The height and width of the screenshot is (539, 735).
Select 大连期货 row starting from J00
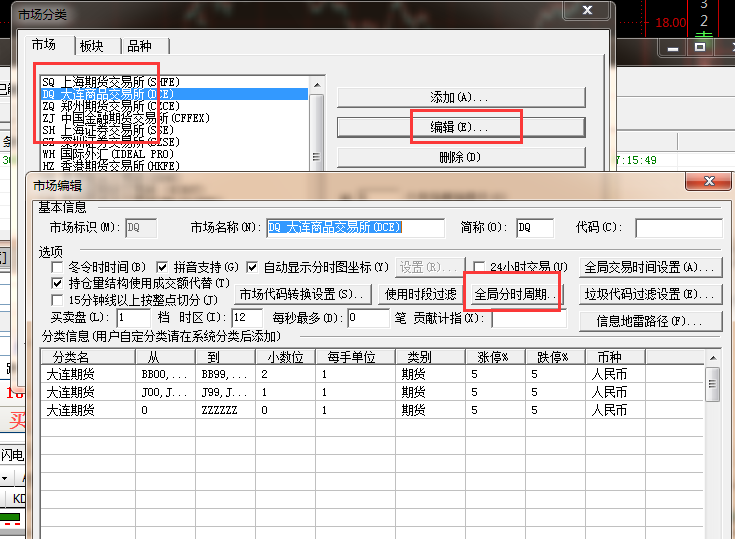pos(373,392)
